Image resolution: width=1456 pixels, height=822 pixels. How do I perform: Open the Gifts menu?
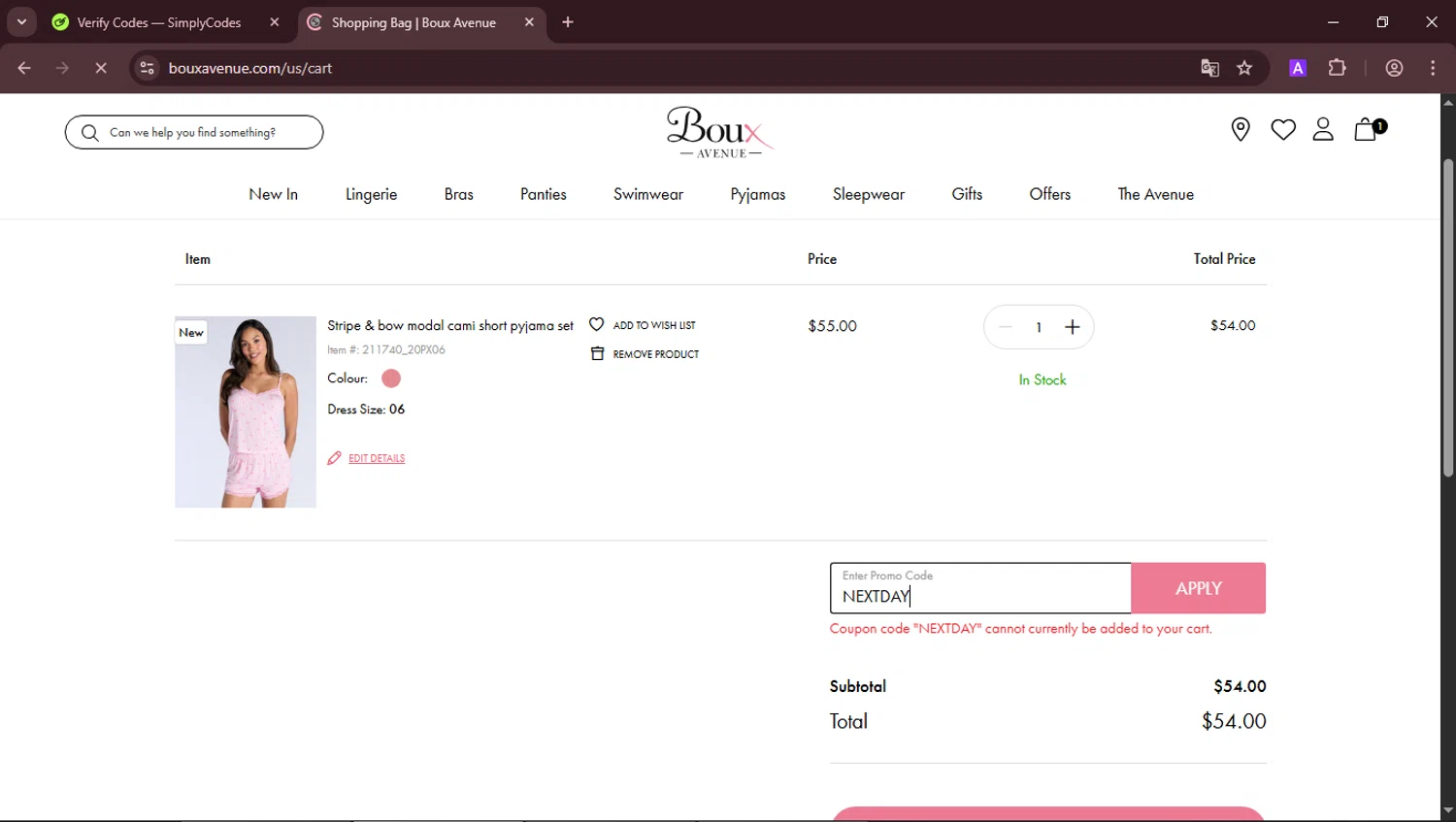967,194
